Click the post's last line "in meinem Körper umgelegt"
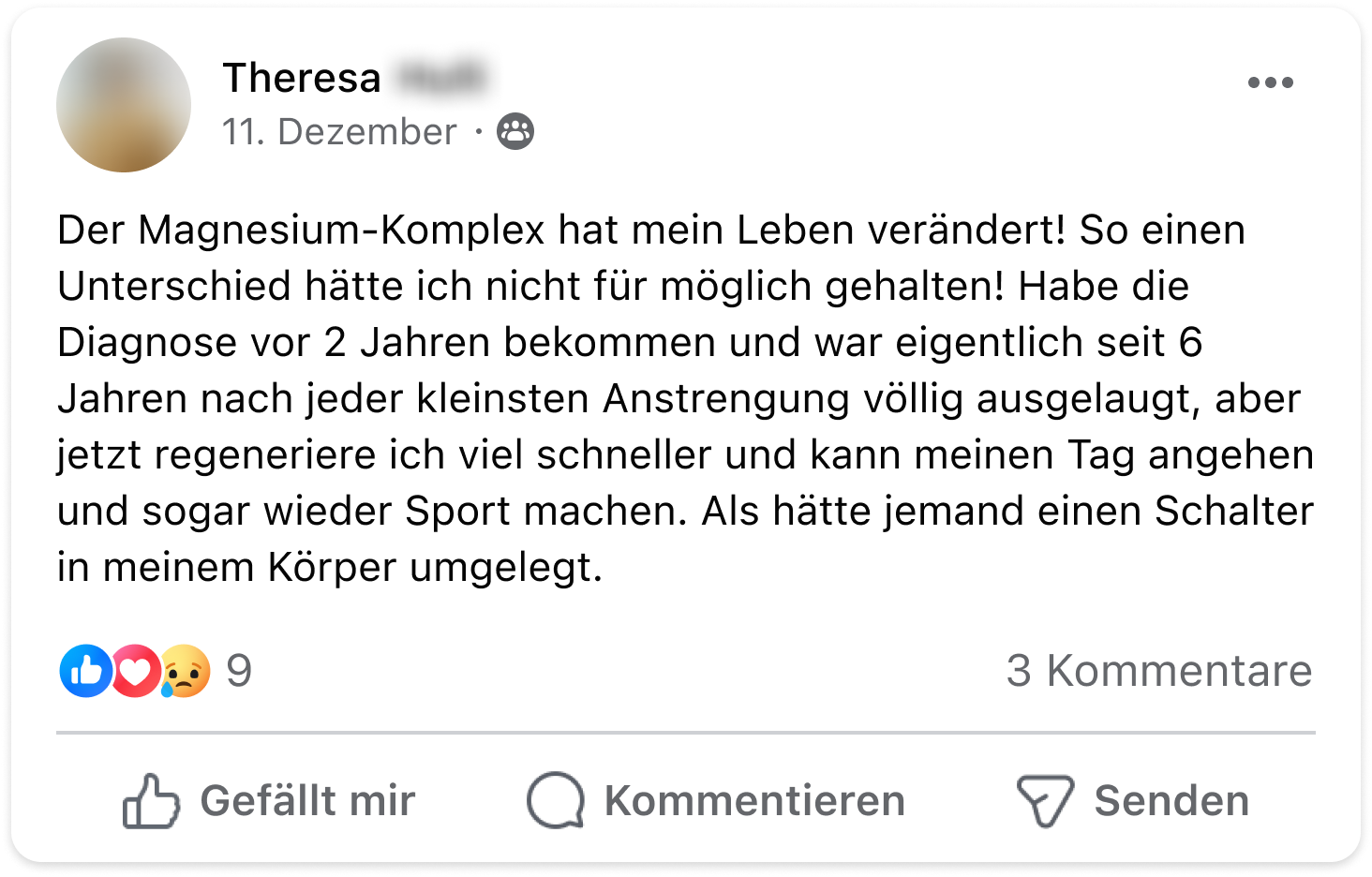The image size is (1372, 877). pos(329,568)
